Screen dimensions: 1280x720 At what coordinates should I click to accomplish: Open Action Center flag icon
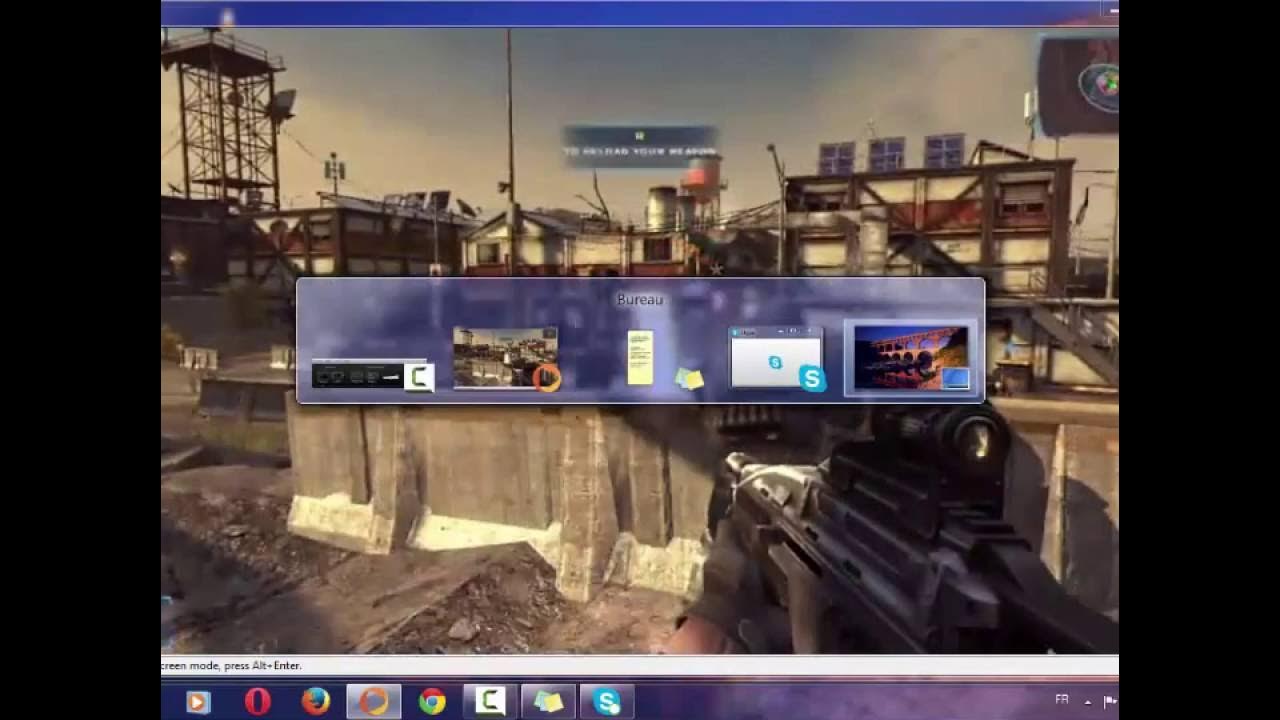[x=1110, y=701]
